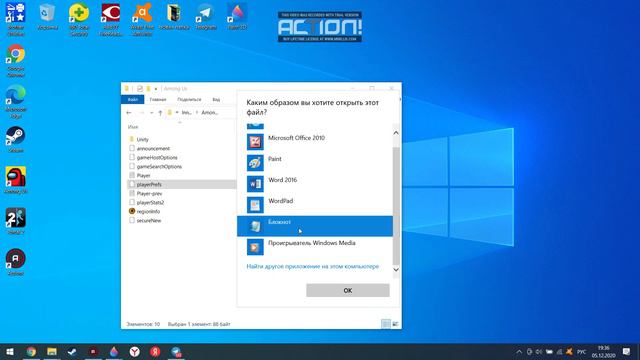Click the app list scrollbar thumb

(396, 205)
